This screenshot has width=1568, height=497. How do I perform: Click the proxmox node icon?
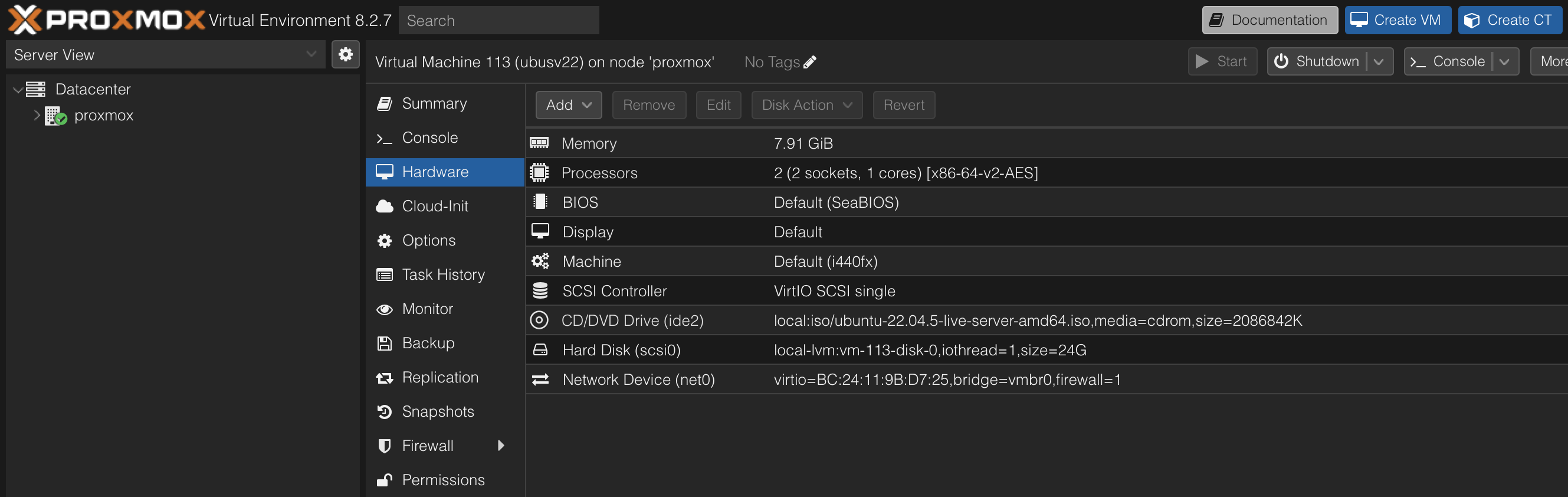coord(55,116)
